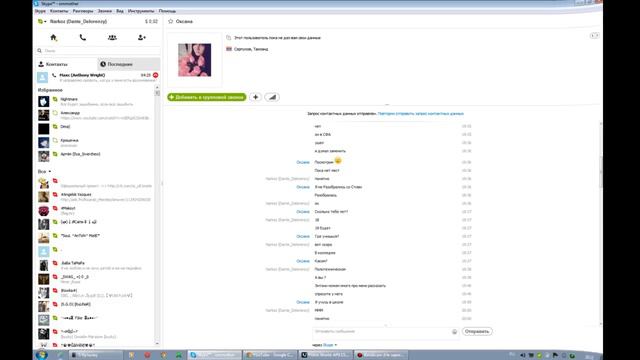Image resolution: width=640 pixels, height=360 pixels.
Task: Open own status dropdown beside Narkoz name
Action: [42, 21]
